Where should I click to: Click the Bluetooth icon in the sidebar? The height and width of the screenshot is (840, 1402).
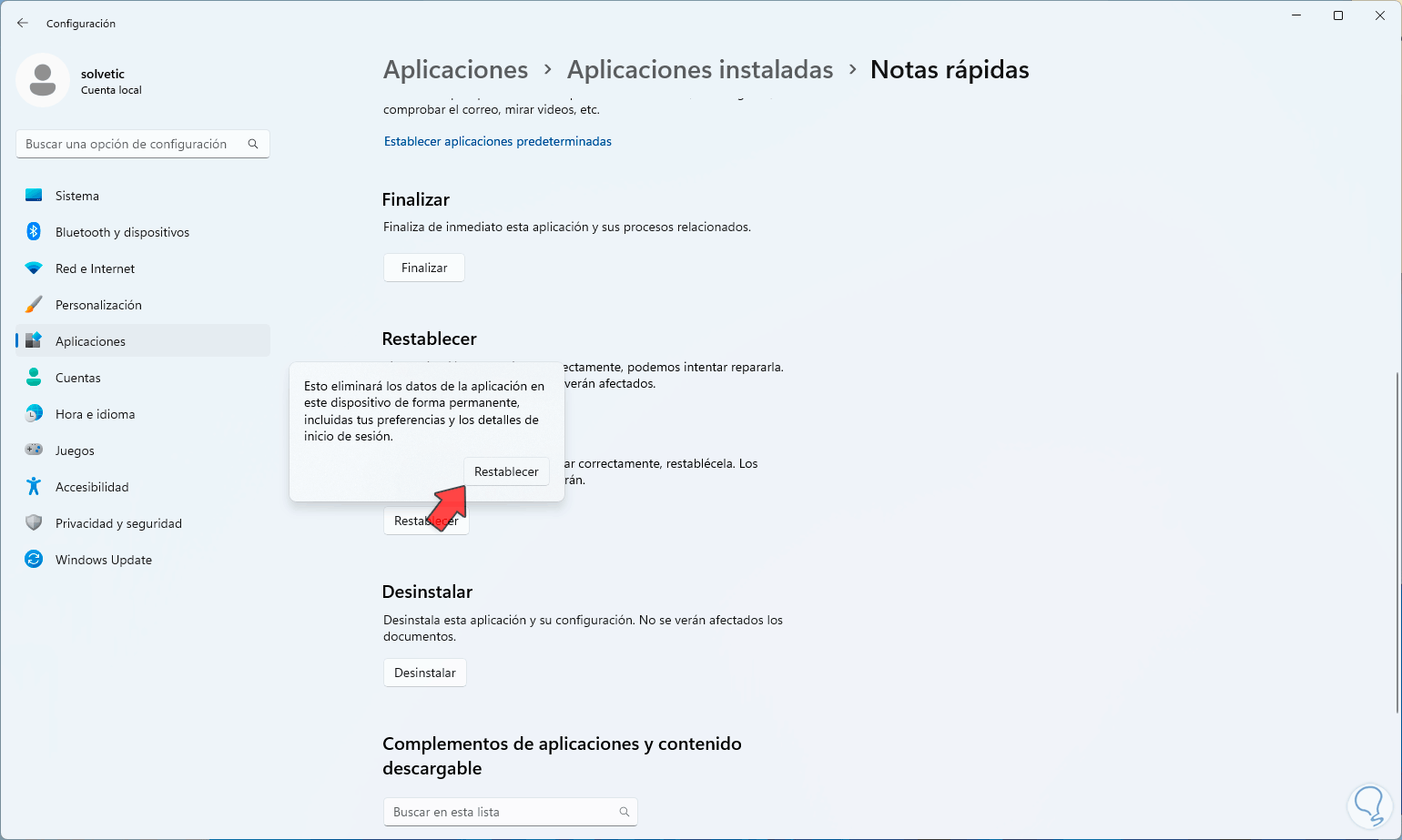tap(34, 232)
